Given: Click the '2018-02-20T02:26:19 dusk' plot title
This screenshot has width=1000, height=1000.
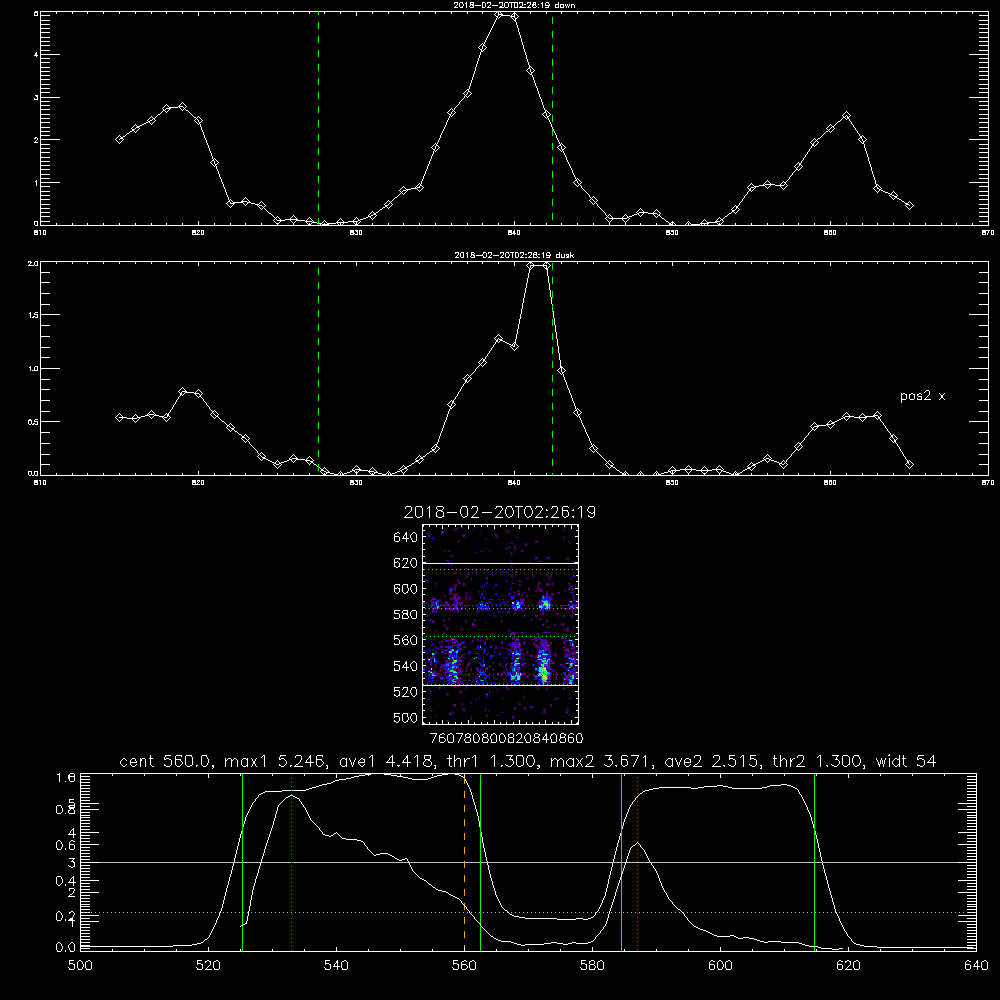Looking at the screenshot, I should 514,255.
